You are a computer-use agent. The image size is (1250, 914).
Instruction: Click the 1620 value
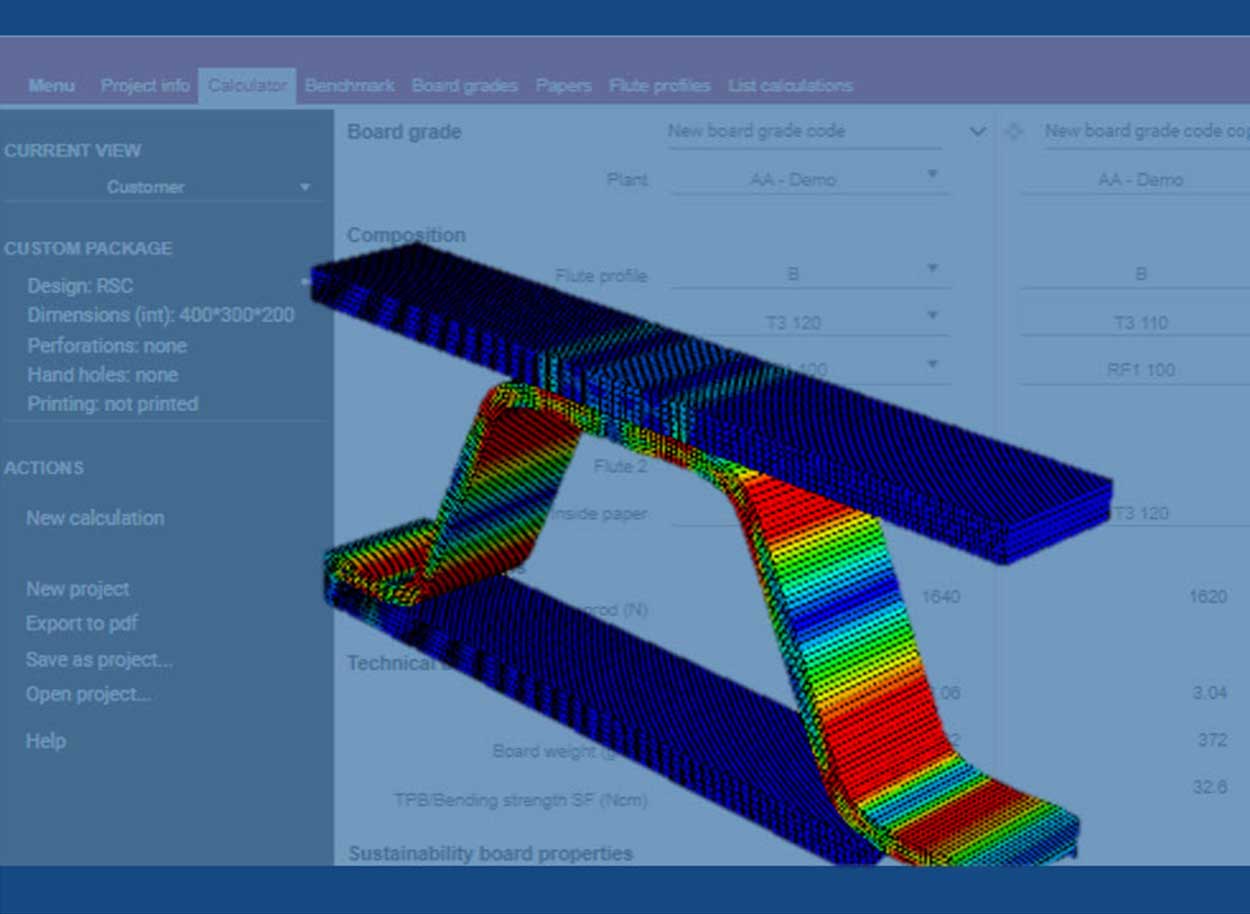click(1208, 597)
